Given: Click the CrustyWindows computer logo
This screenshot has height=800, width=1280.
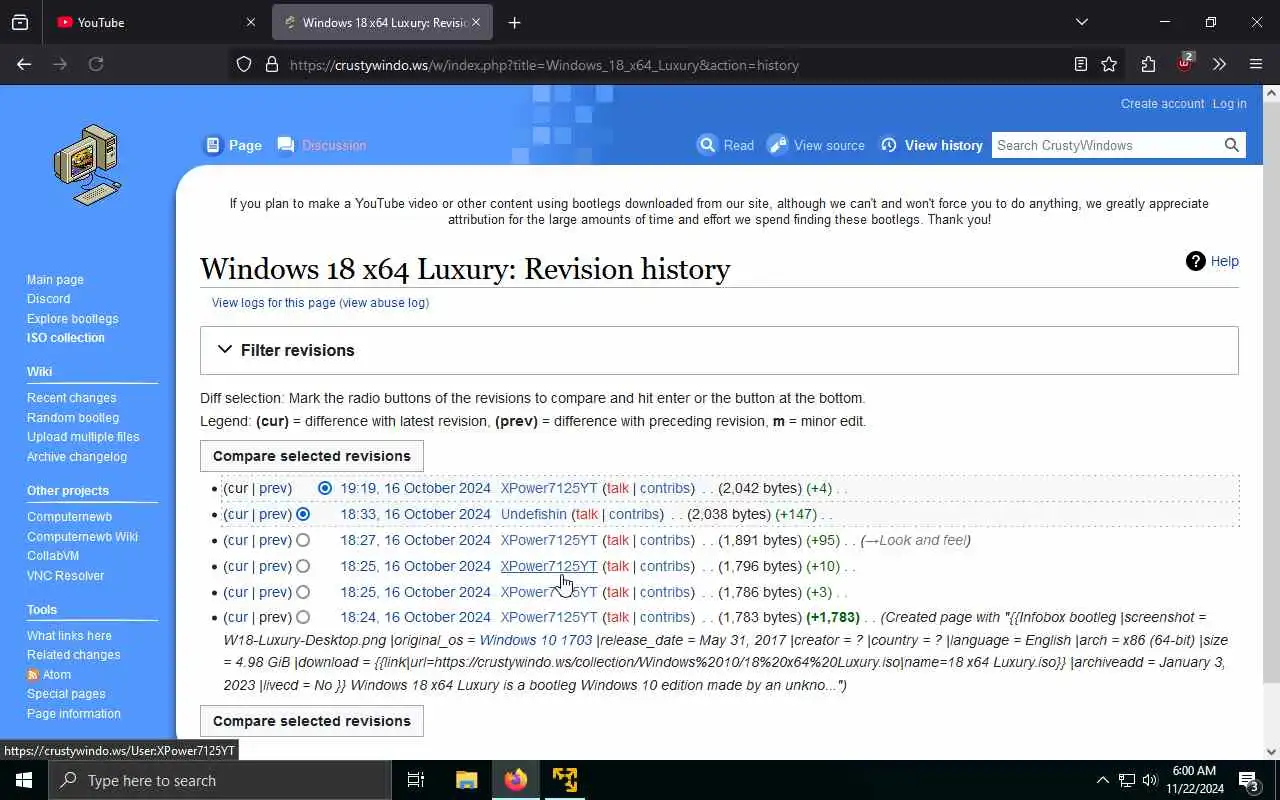Looking at the screenshot, I should point(88,165).
